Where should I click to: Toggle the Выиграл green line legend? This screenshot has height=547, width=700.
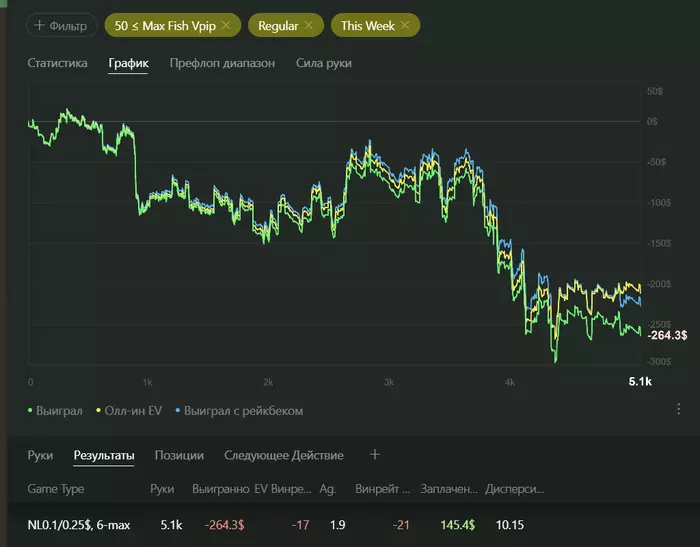[x=55, y=411]
